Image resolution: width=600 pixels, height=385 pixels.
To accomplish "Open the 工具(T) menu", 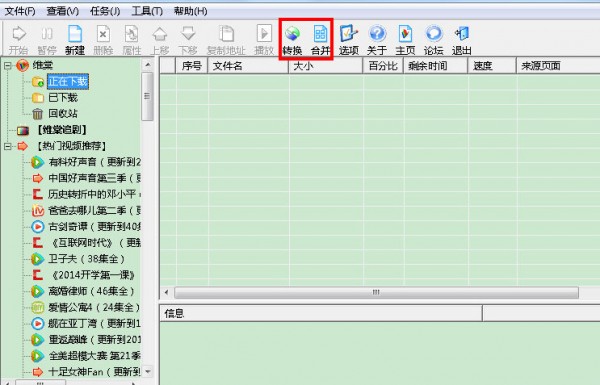I will click(147, 11).
